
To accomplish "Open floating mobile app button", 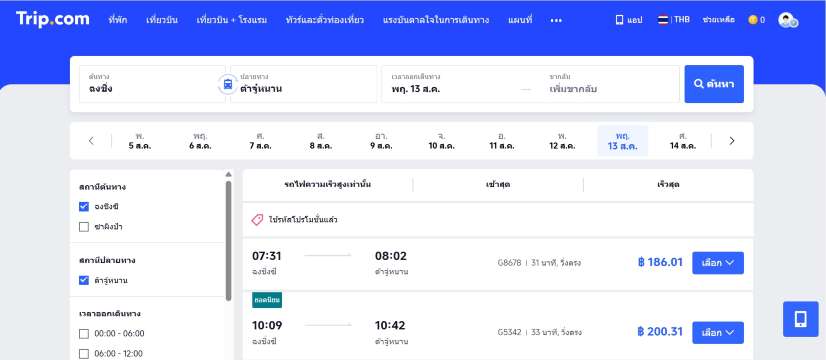I will point(800,319).
